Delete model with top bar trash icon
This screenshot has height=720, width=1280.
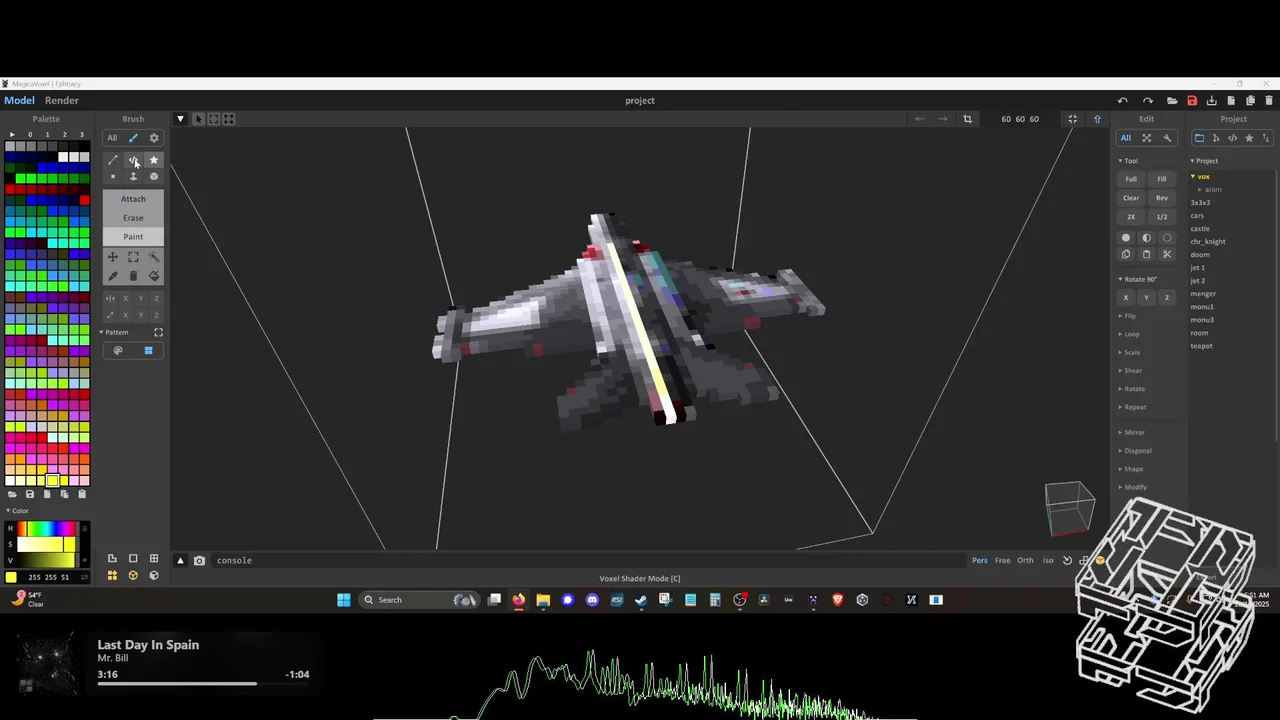pos(1269,100)
